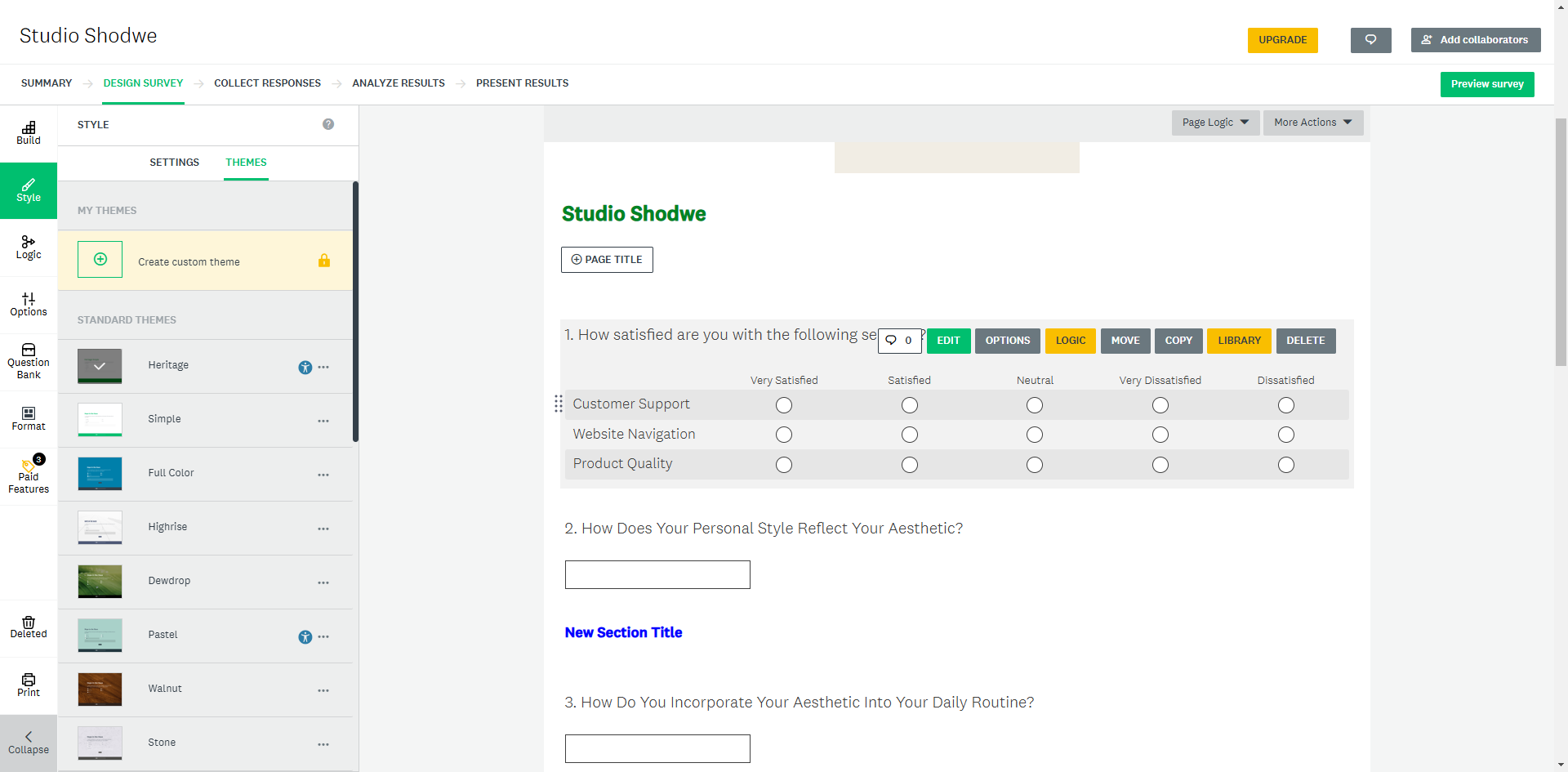Go to Collect Responses step
Viewport: 1568px width, 772px height.
pos(267,83)
